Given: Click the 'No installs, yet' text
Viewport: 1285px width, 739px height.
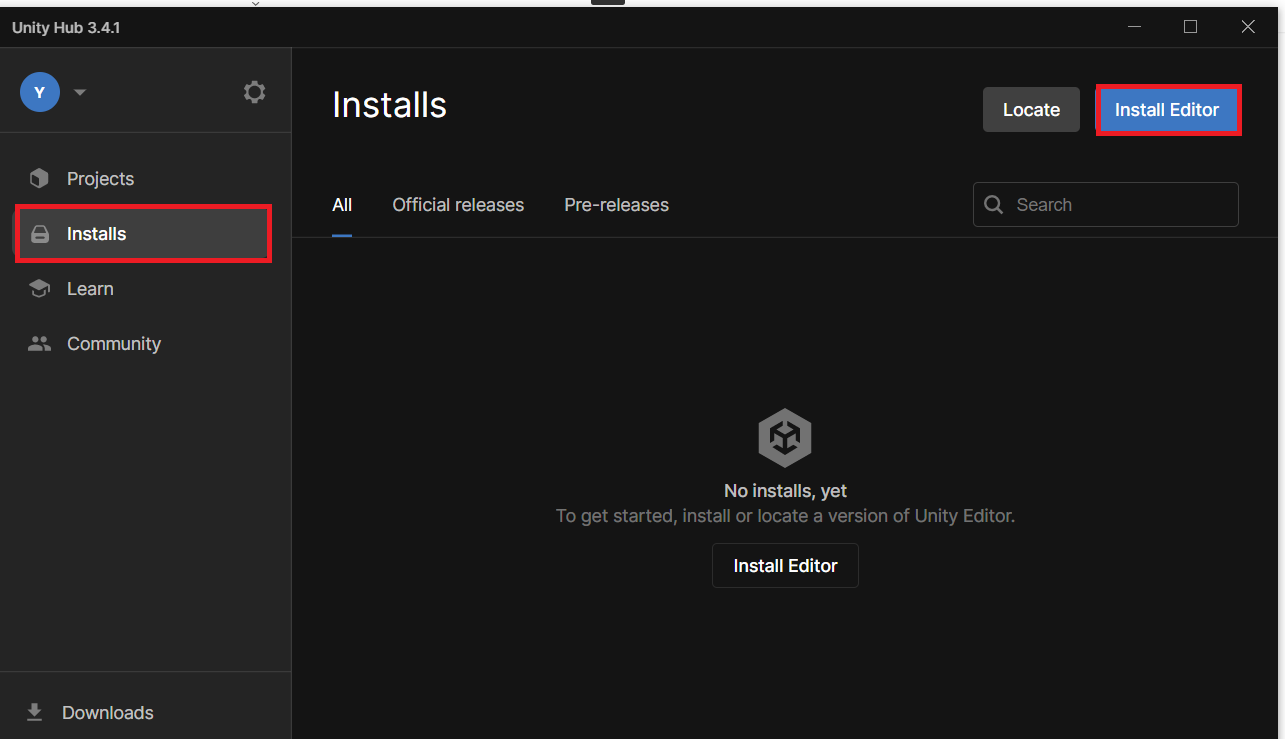Looking at the screenshot, I should [x=785, y=491].
